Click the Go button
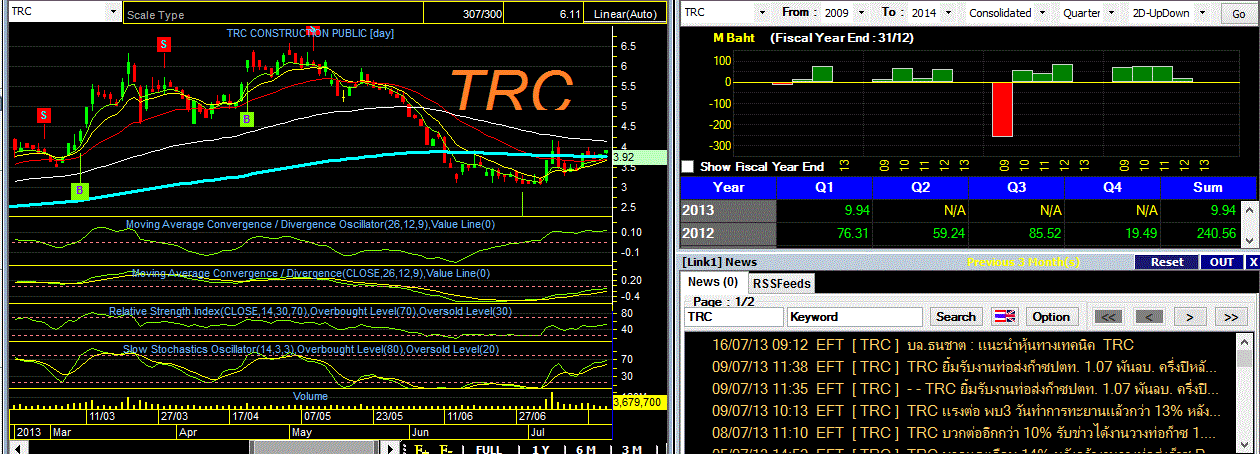Screen dimensions: 1260x454 1239,13
